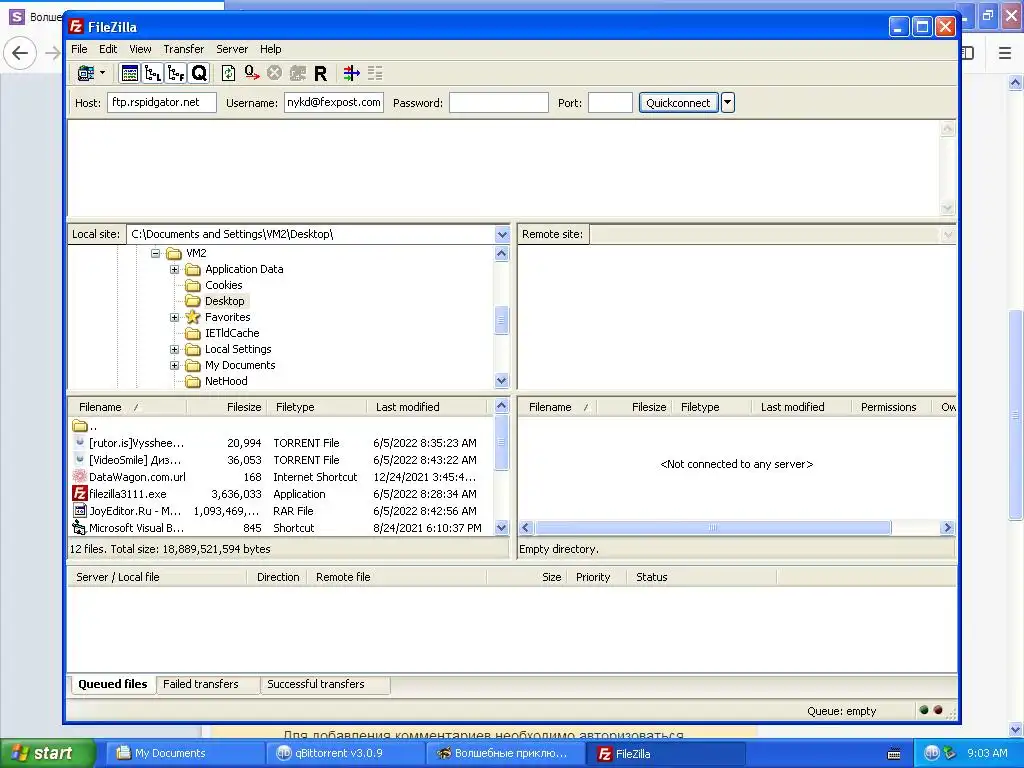This screenshot has height=768, width=1024.
Task: Sort local files by Last modified
Action: coord(426,407)
